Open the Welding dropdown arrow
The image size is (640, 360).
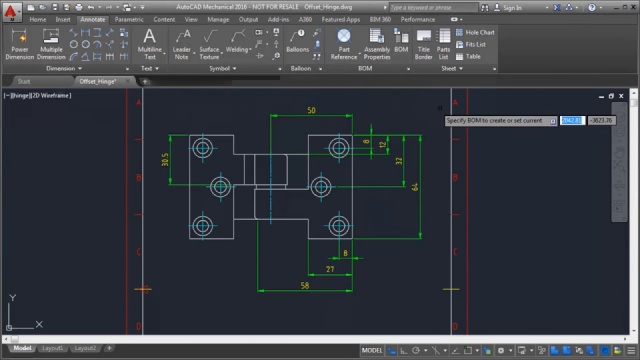(250, 50)
